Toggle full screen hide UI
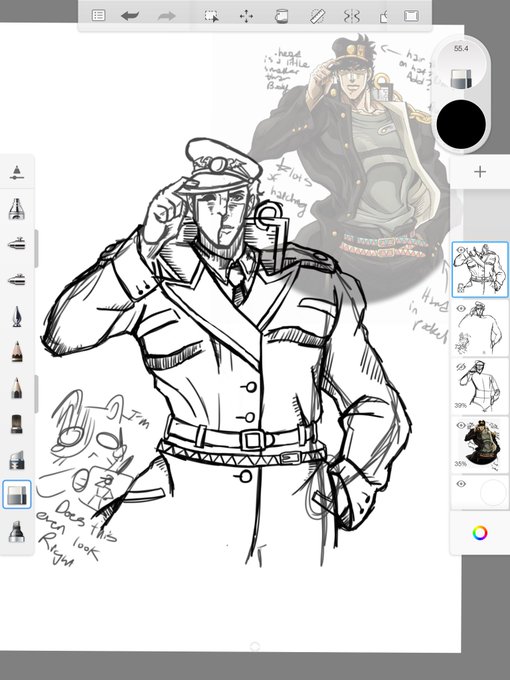This screenshot has width=510, height=680. pos(411,16)
